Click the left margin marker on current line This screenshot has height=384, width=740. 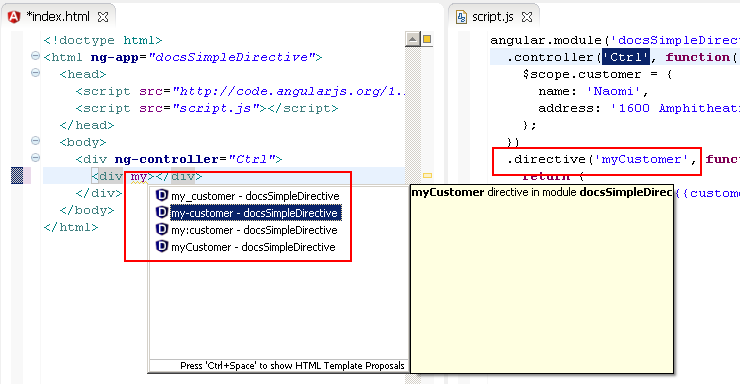[17, 175]
